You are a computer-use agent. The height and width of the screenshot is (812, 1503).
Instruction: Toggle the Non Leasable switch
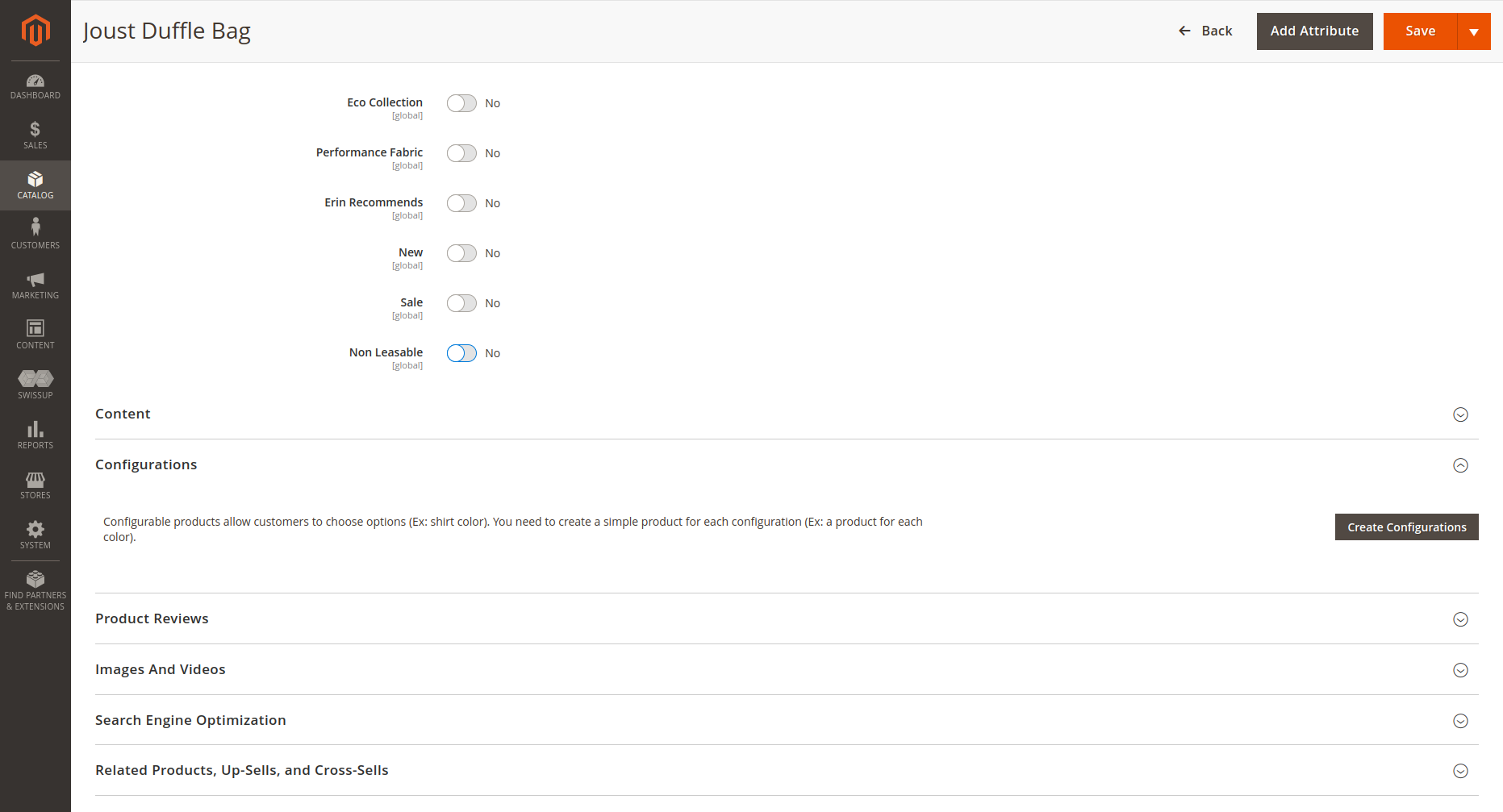point(461,353)
